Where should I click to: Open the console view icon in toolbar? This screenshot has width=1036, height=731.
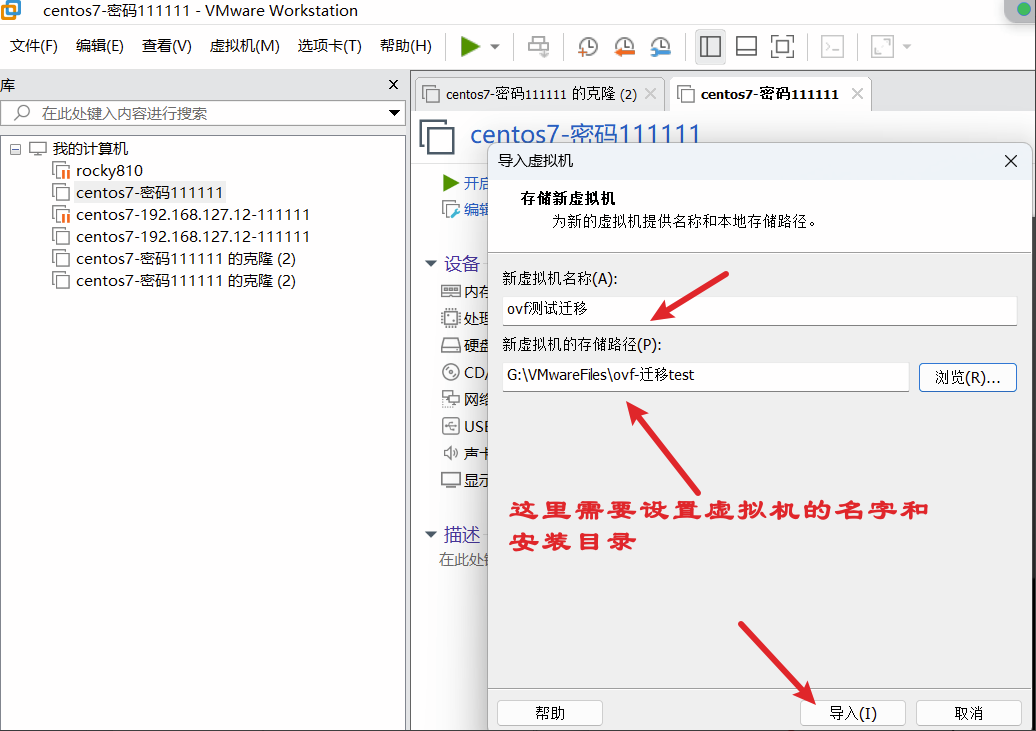click(832, 46)
